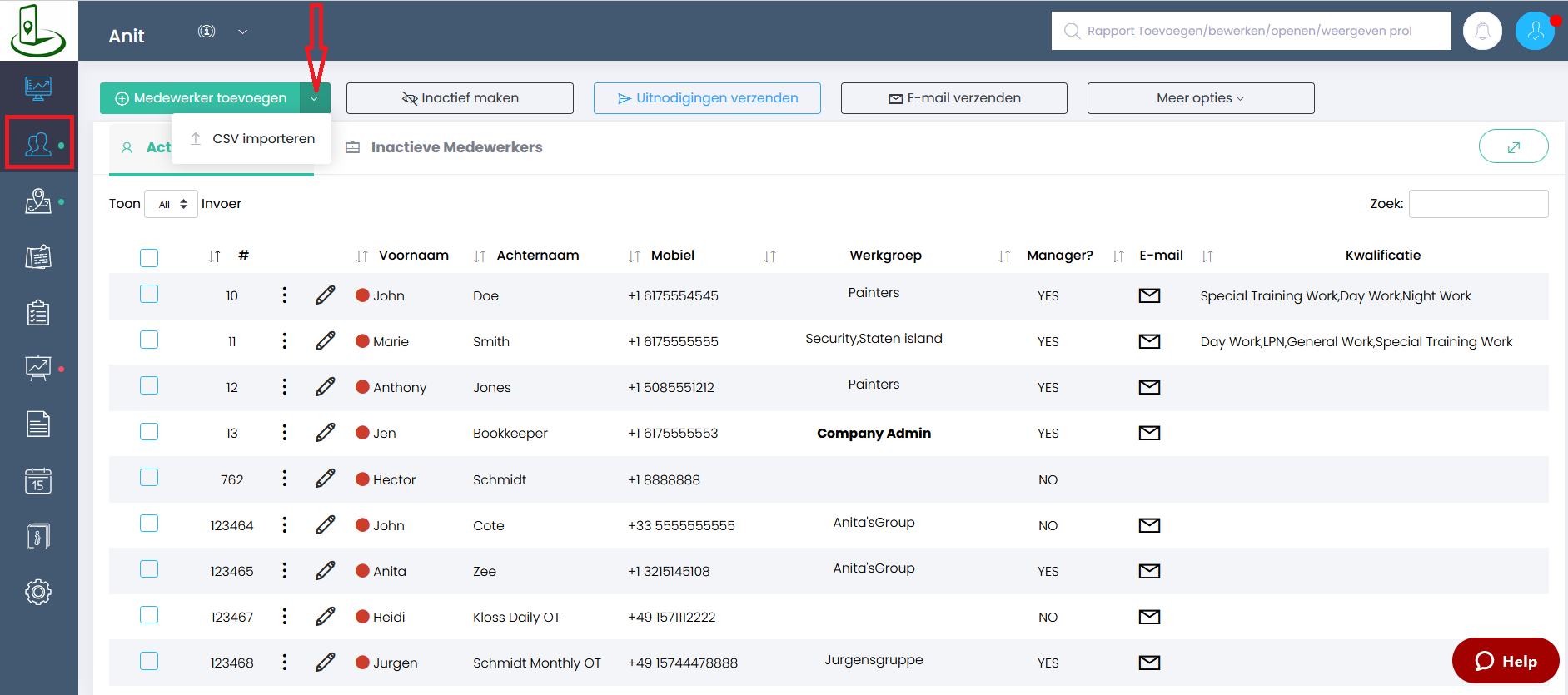Switch to Inactieve Medewerkers tab

(x=455, y=147)
